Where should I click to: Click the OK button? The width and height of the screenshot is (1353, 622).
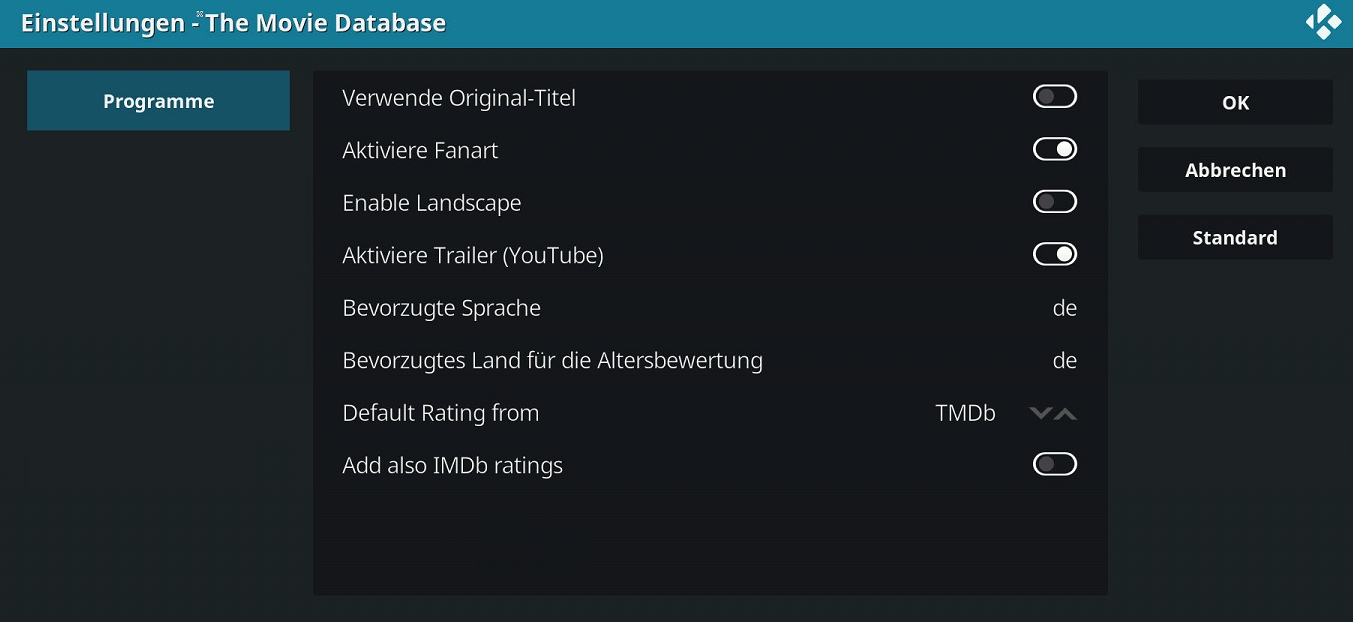pyautogui.click(x=1235, y=102)
